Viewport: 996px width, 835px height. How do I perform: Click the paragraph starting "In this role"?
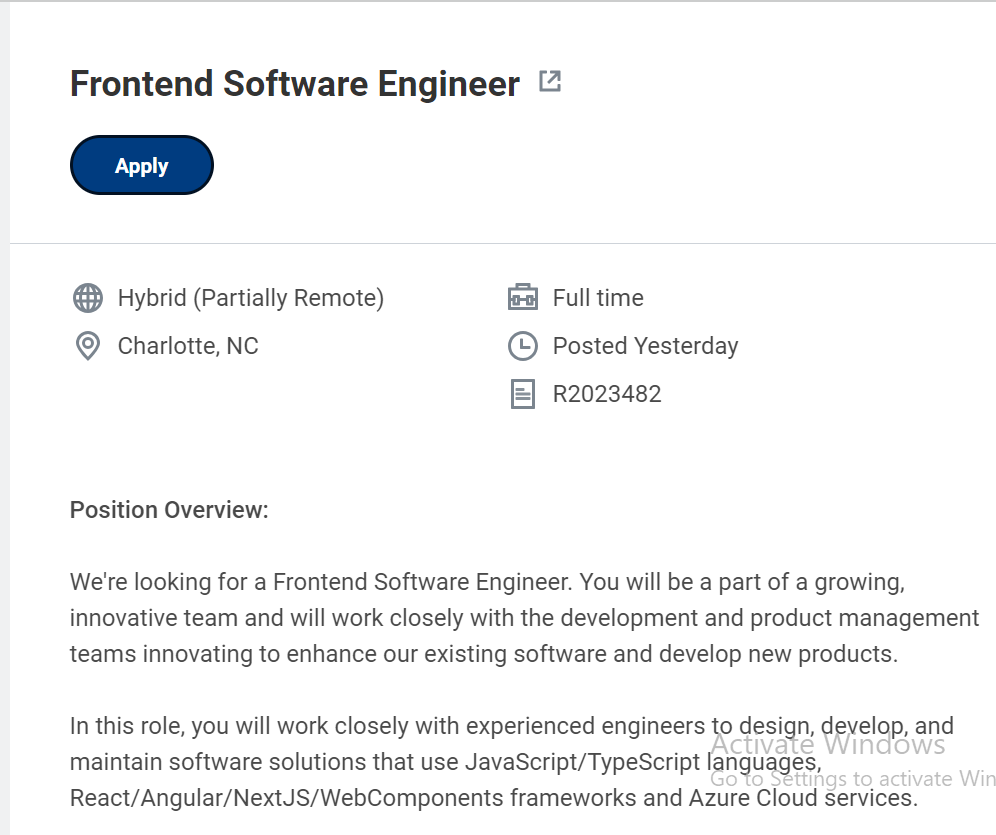point(512,762)
